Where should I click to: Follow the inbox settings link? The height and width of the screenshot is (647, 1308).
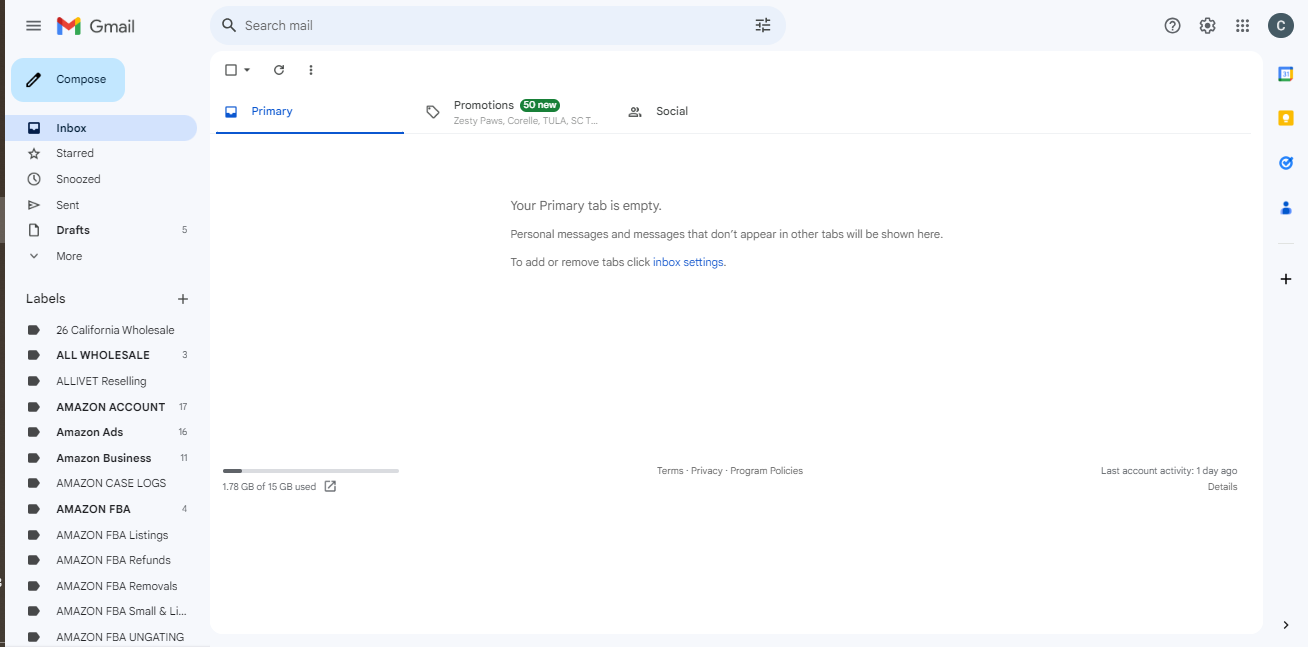click(688, 262)
